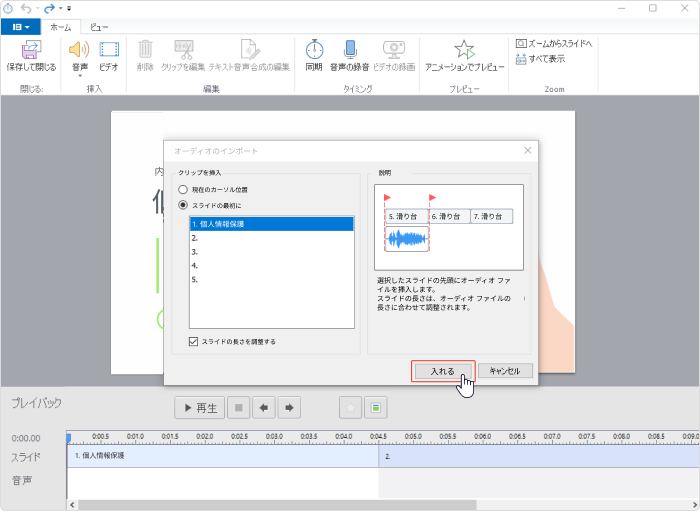
Task: Start 音声の録音 from ribbon
Action: (x=350, y=50)
